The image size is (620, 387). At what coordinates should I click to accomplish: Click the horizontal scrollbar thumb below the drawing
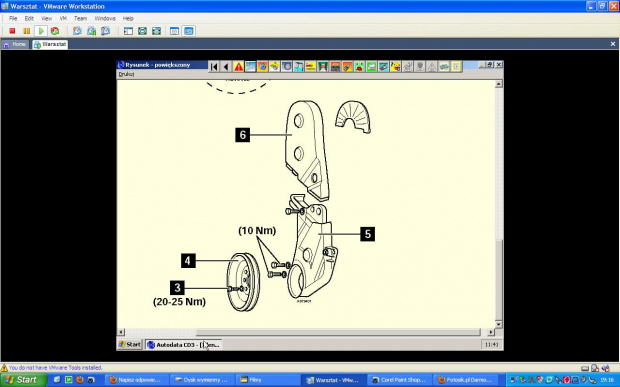pos(338,332)
